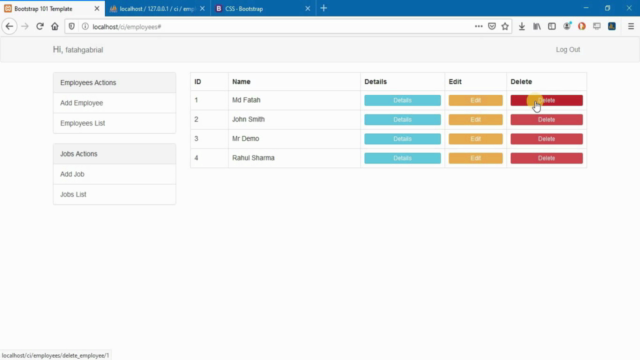Open Add Employee in sidebar
Screen dimensions: 640x360
tap(114, 103)
